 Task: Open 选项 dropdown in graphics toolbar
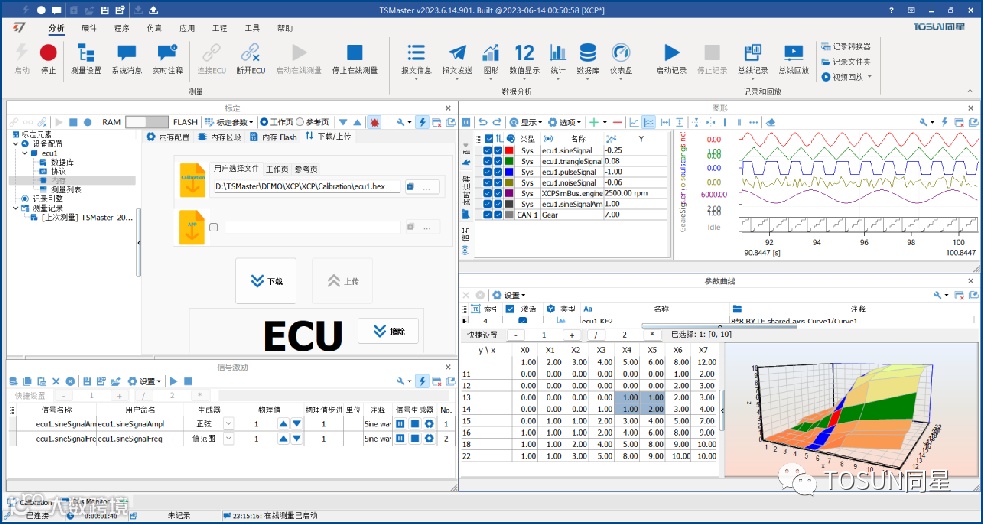coord(565,122)
